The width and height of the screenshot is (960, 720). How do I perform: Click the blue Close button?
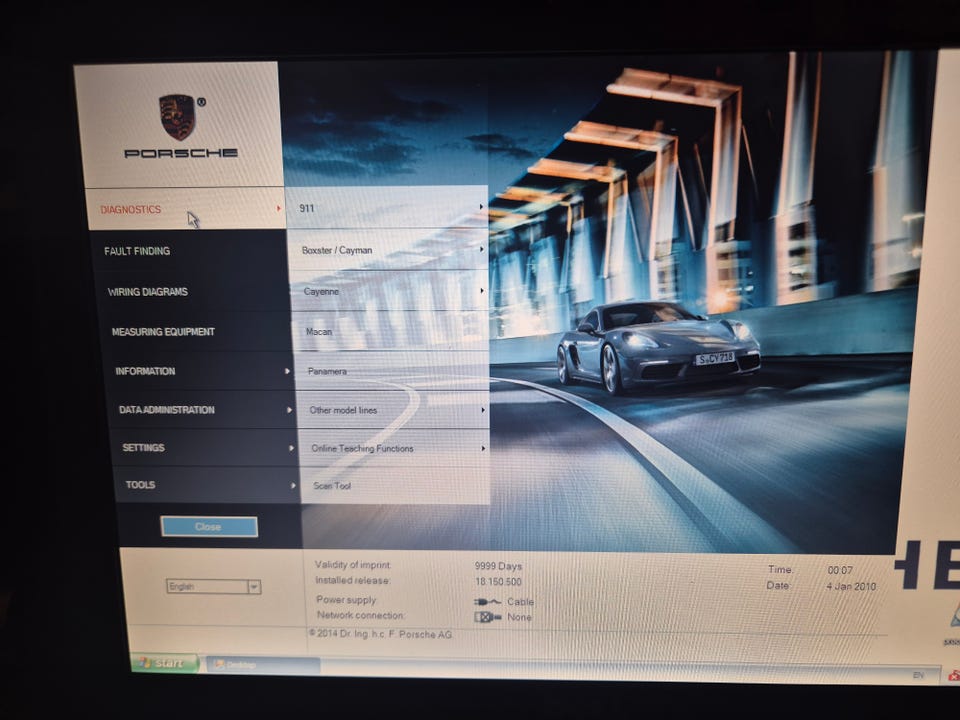coord(209,527)
